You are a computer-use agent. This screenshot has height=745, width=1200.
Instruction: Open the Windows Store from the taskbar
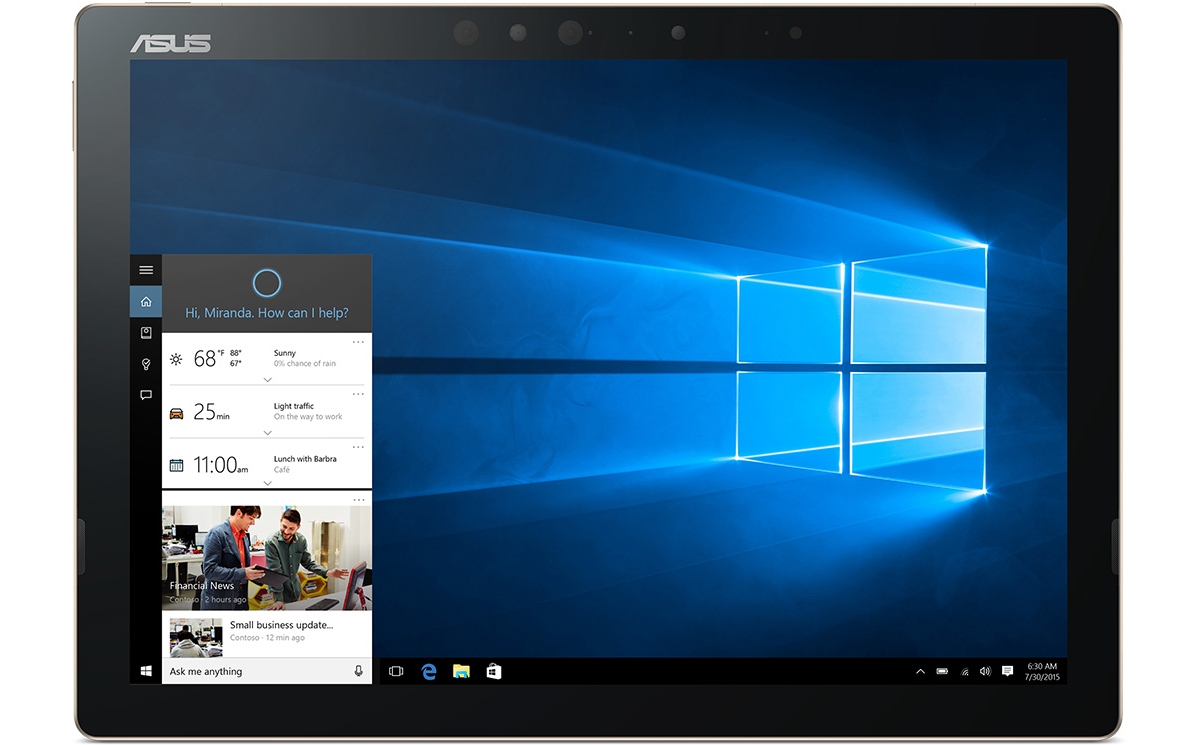tap(493, 671)
